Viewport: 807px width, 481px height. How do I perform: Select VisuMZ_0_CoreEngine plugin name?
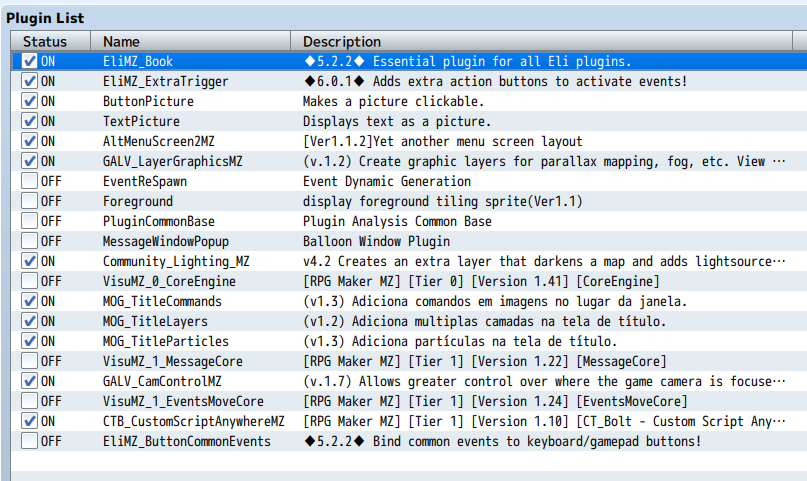click(169, 282)
